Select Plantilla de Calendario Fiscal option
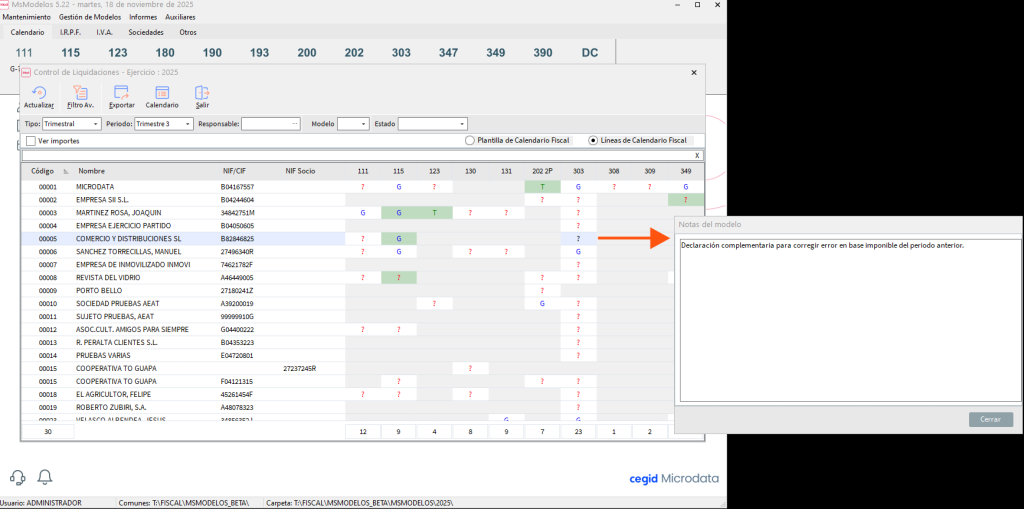Viewport: 1024px width, 509px height. [x=470, y=141]
